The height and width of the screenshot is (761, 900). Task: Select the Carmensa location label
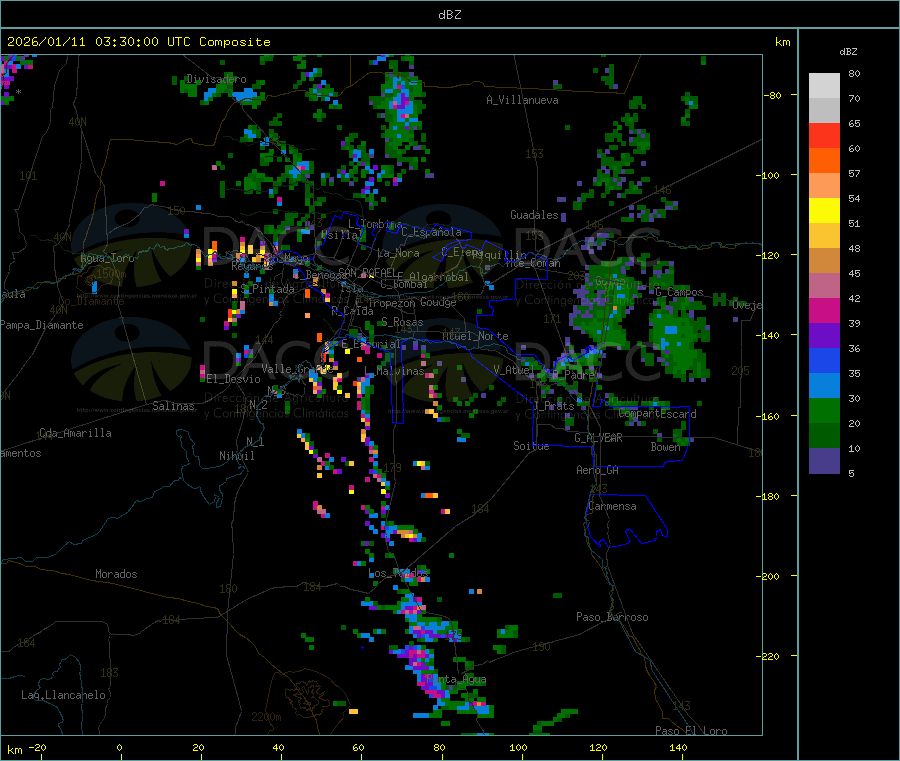point(612,506)
